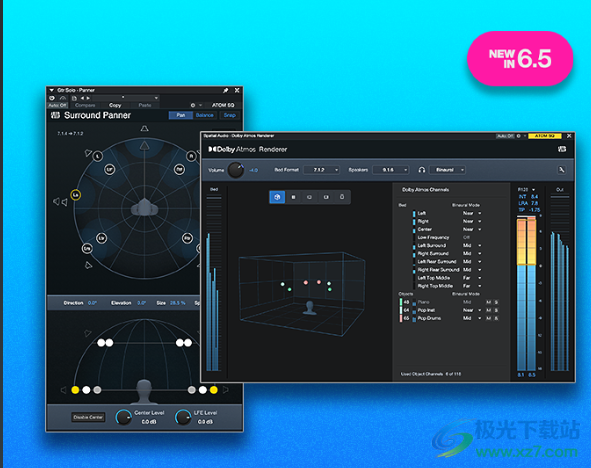Open the Bed Format 7.1.2 dropdown
This screenshot has height=468, width=591.
[x=321, y=170]
